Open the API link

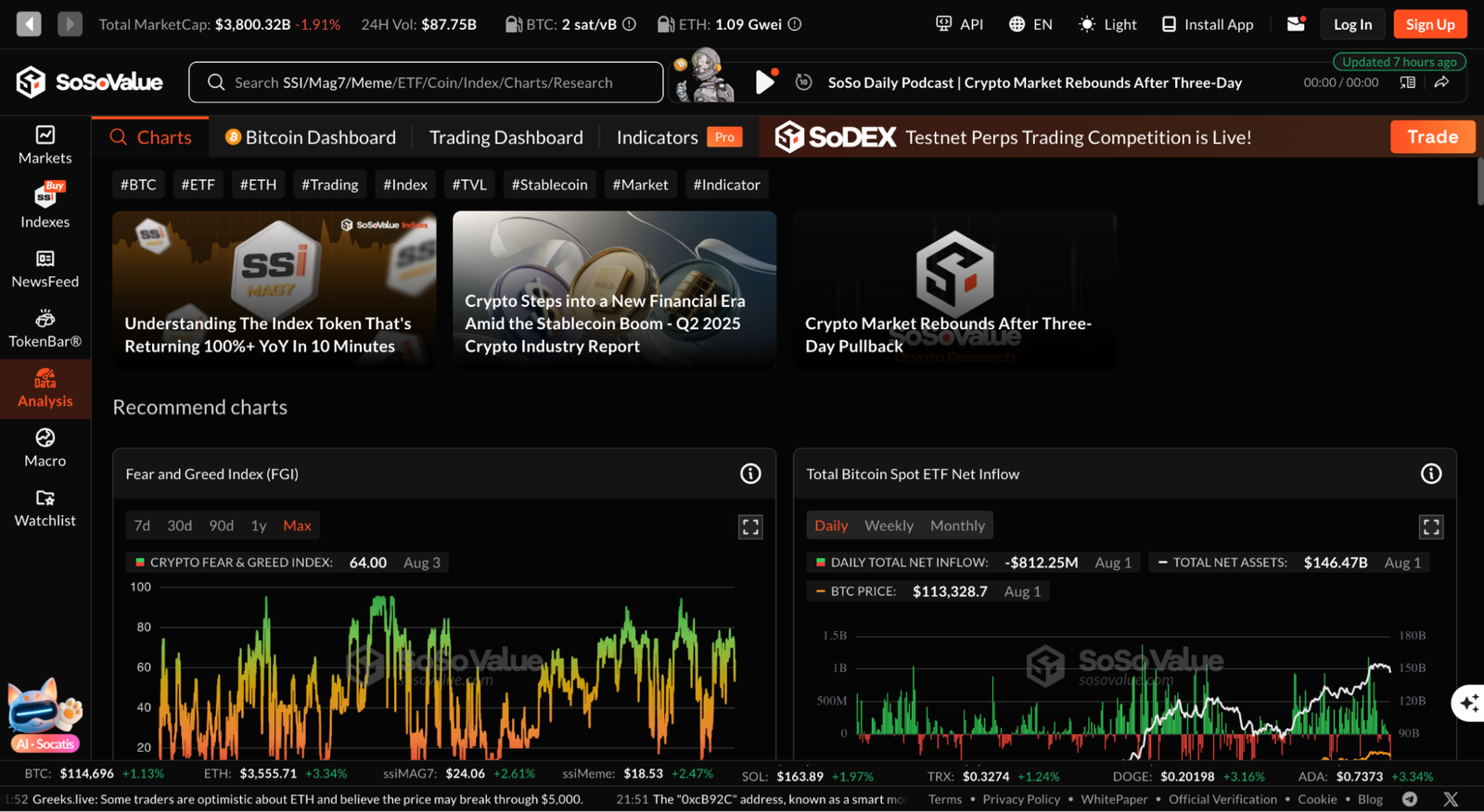coord(959,24)
